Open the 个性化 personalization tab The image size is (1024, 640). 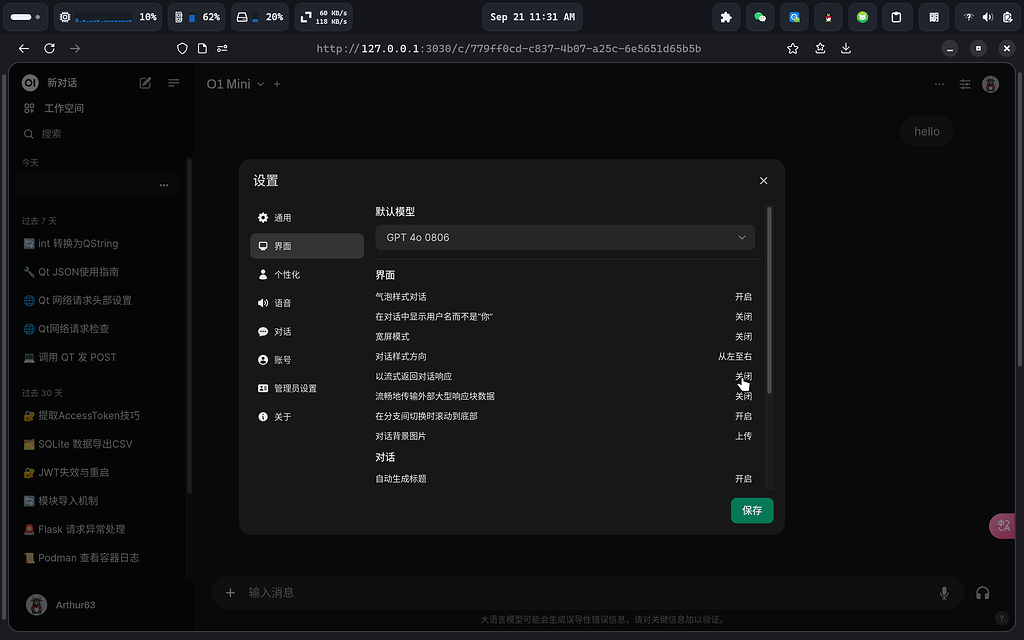coord(307,275)
